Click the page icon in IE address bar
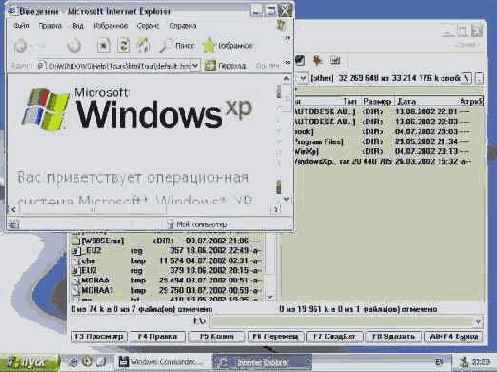497x372 pixels. coord(41,66)
